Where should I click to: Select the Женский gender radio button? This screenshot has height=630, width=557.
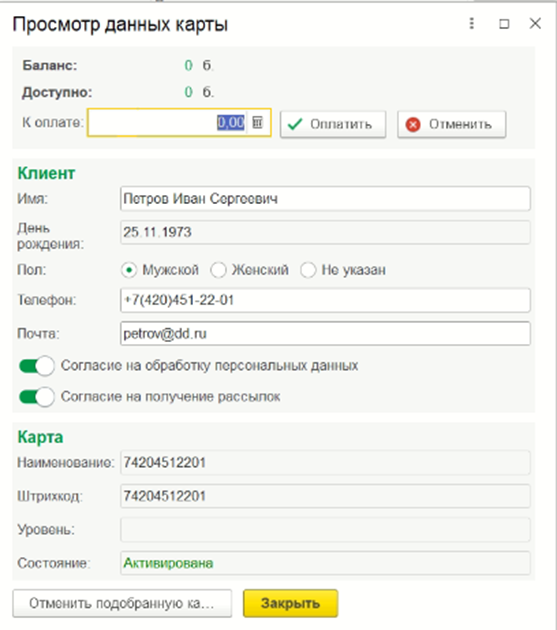218,270
